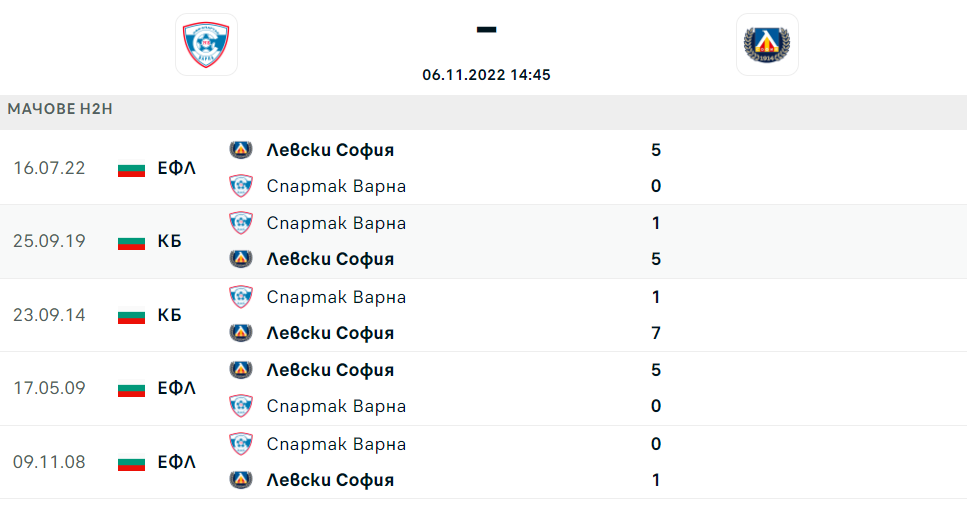Click Levski Sofia logo in 23.09.14 match
This screenshot has width=967, height=519.
(241, 333)
